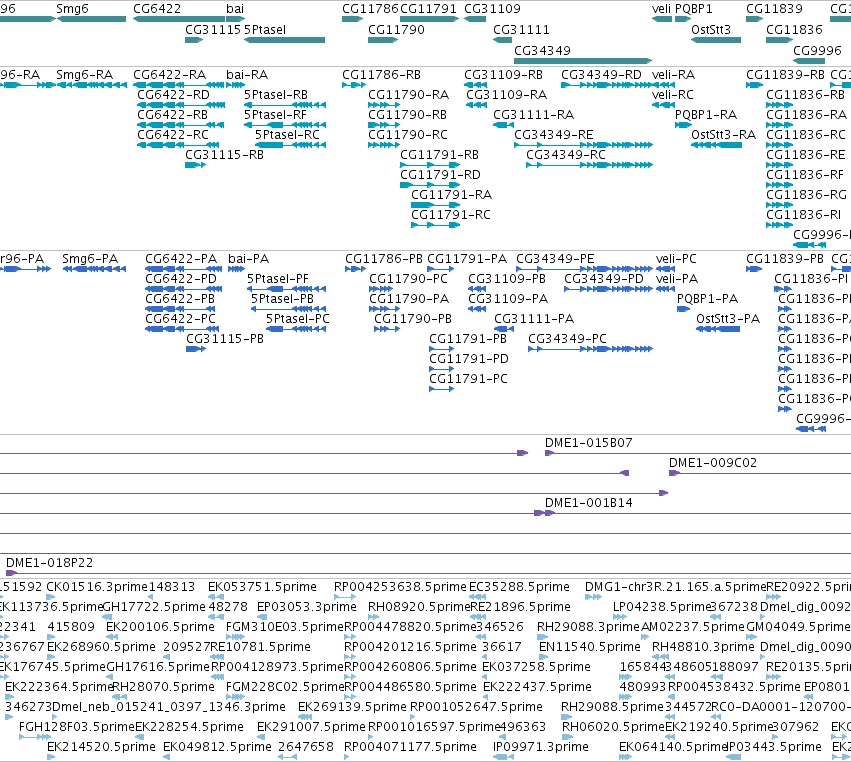Select EST RH28070.5prime label
Viewport: 851px width, 762px height.
tap(163, 687)
